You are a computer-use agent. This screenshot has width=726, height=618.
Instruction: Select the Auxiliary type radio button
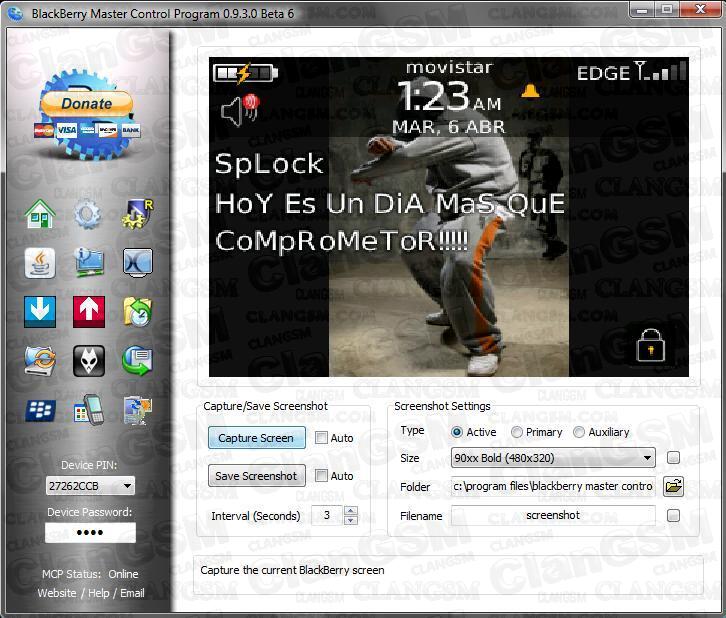coord(579,432)
